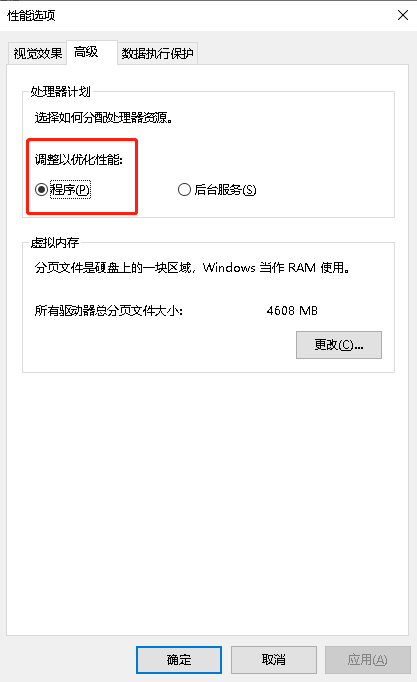
Task: Click the dotted-outlined 程序(P) text label
Action: tap(70, 190)
